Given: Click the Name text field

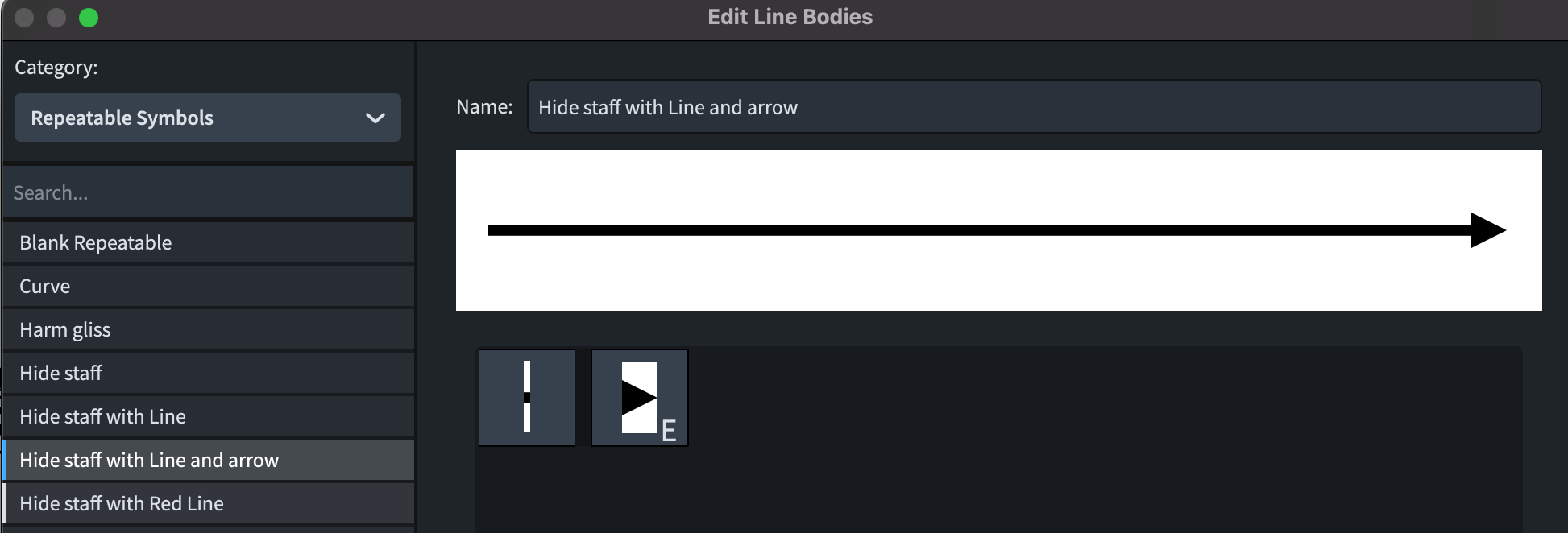Looking at the screenshot, I should pos(1034,107).
